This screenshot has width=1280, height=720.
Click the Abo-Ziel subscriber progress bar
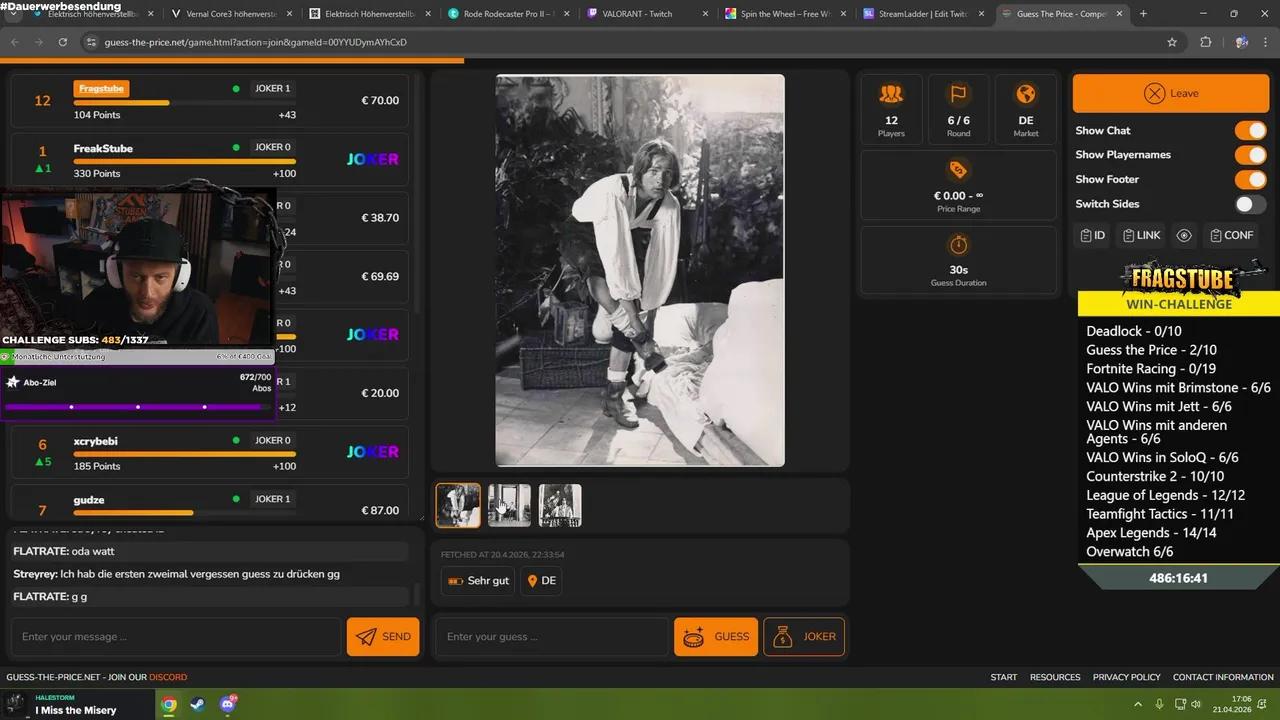138,407
